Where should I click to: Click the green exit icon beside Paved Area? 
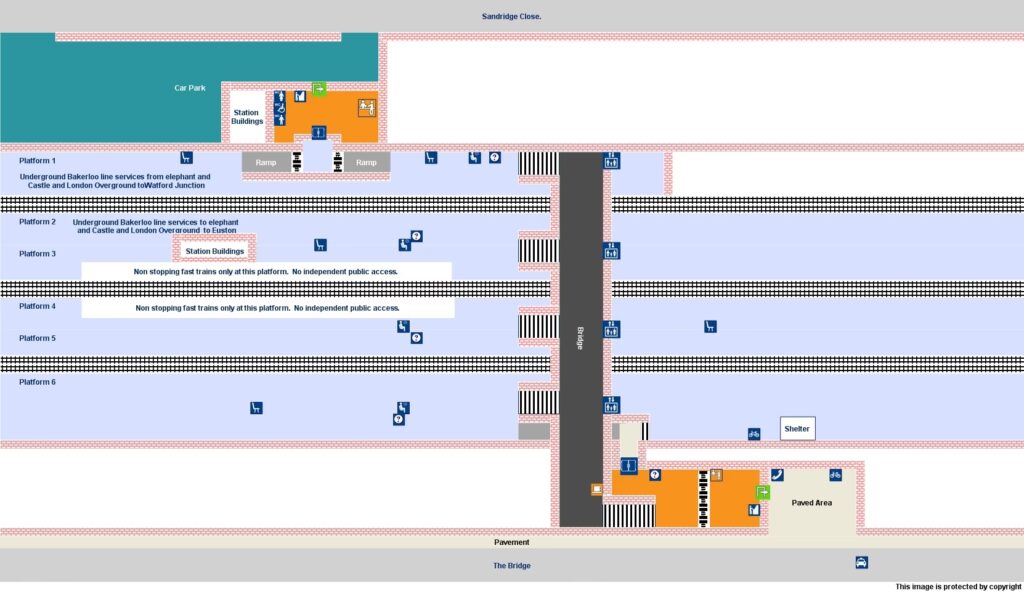[762, 492]
